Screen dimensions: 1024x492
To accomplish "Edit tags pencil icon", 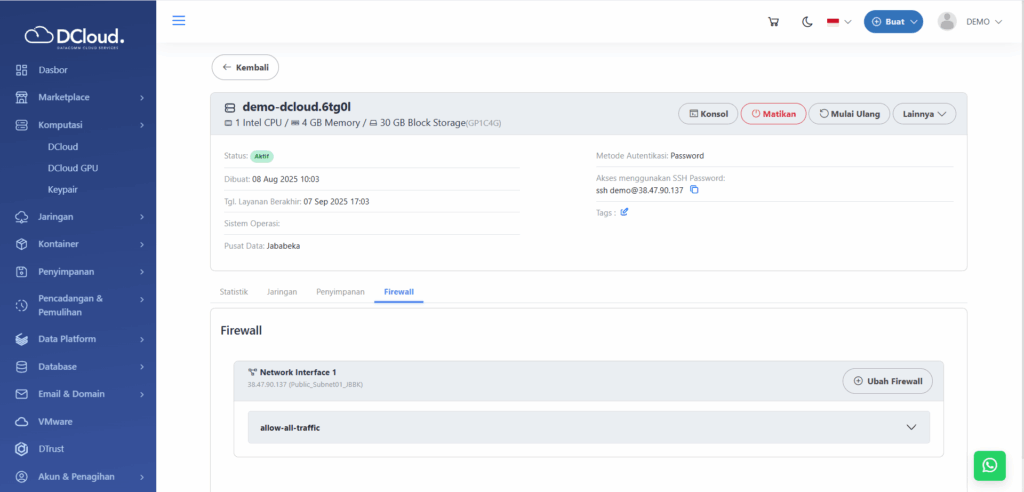I will point(624,212).
